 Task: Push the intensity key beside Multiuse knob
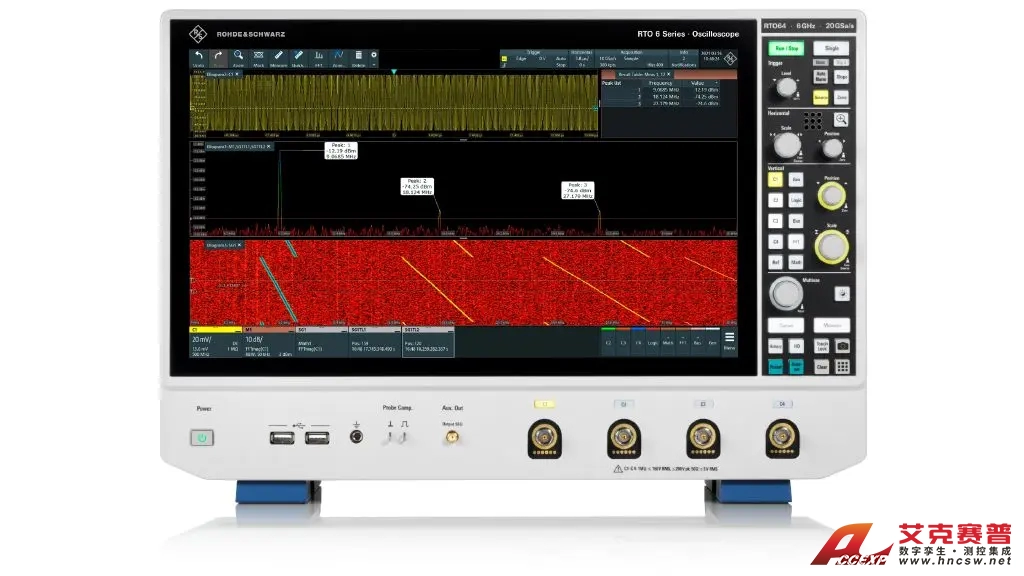tap(842, 294)
